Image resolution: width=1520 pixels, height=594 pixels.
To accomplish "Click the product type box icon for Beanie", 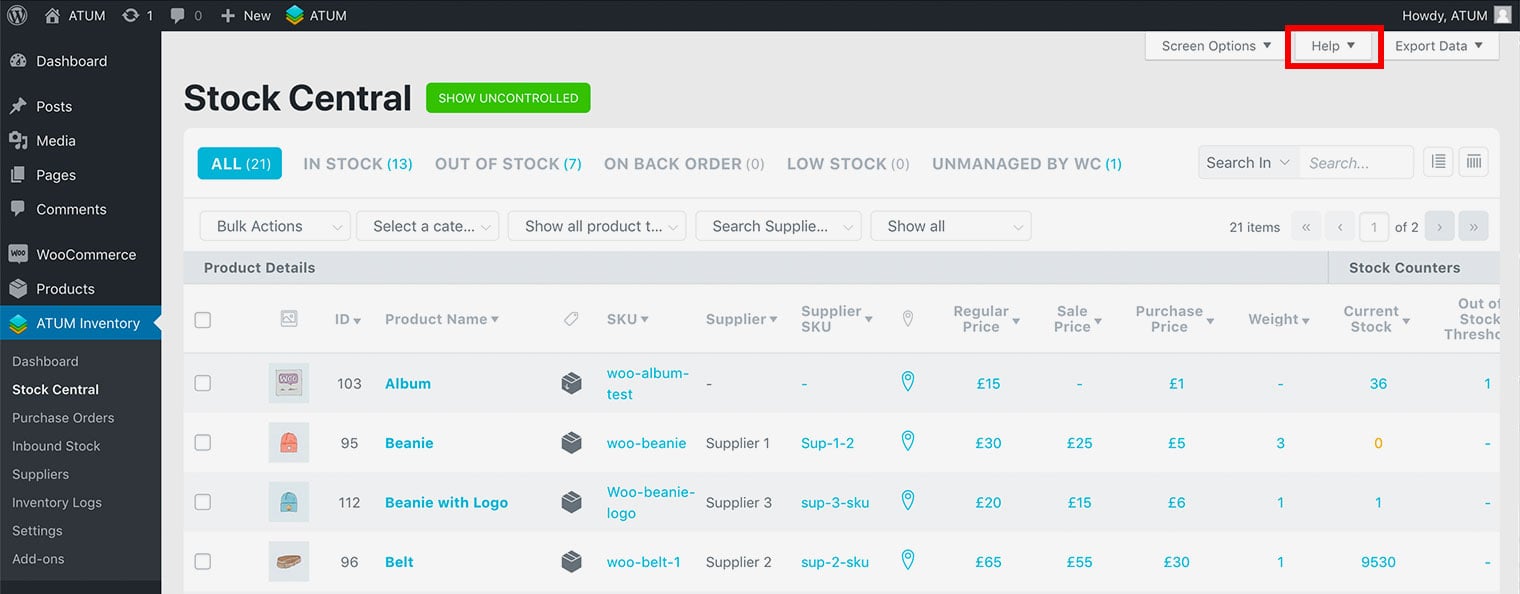I will (571, 443).
